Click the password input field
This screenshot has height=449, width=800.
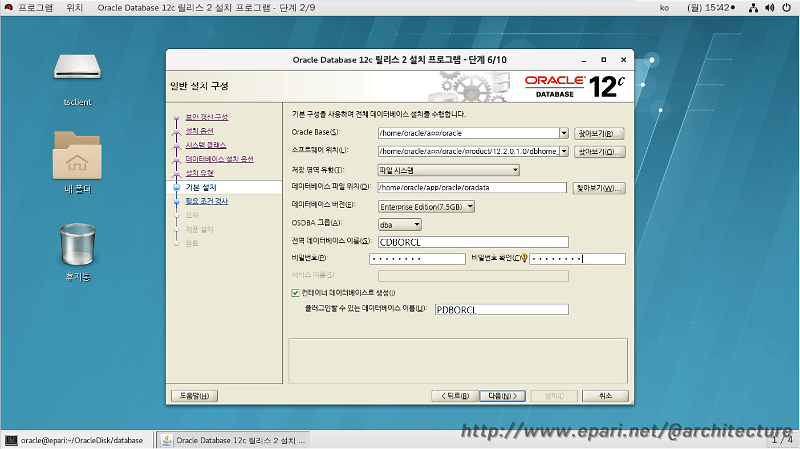tap(417, 259)
